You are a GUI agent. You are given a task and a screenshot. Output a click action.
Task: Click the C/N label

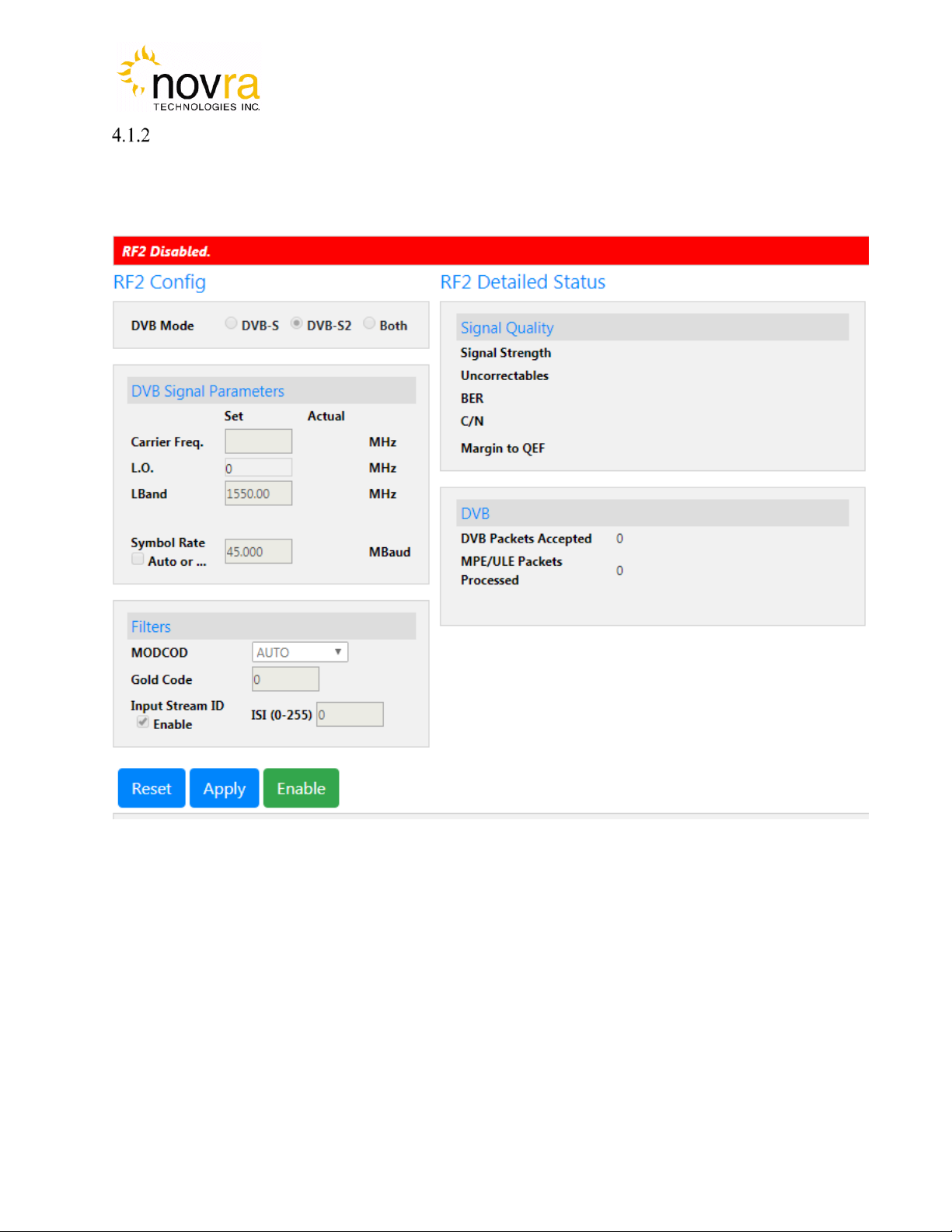point(472,421)
